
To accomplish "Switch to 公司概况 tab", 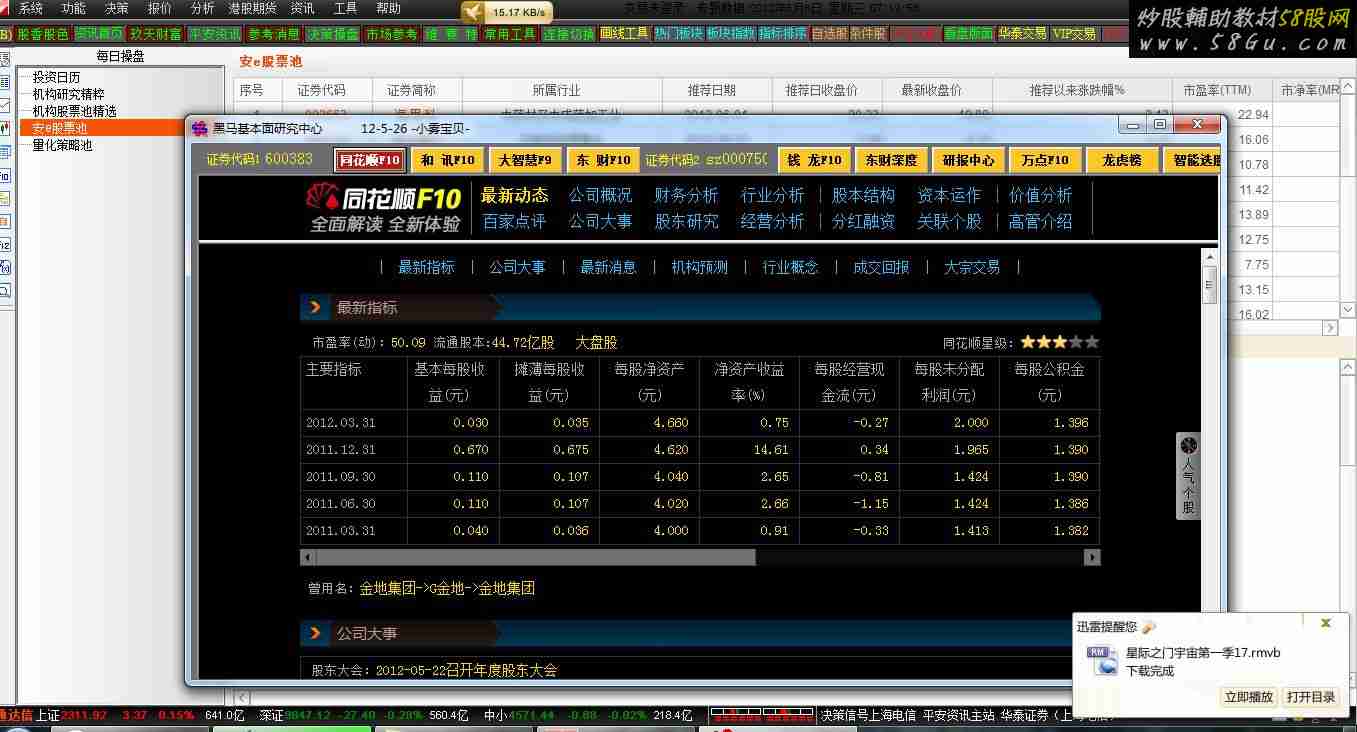I will (601, 195).
